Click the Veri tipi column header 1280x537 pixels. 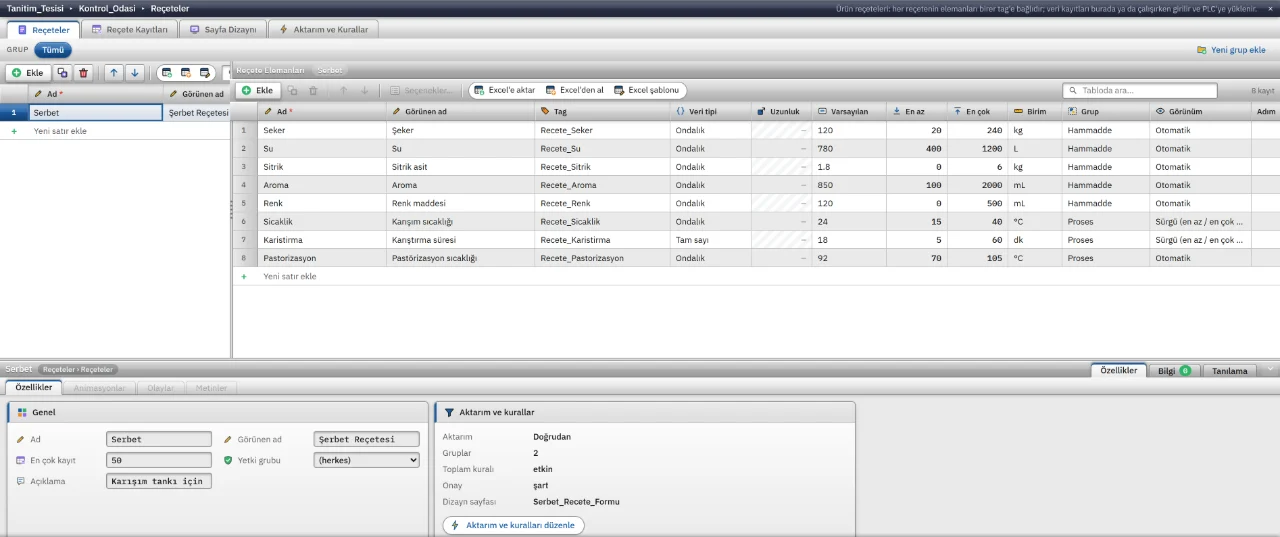710,111
